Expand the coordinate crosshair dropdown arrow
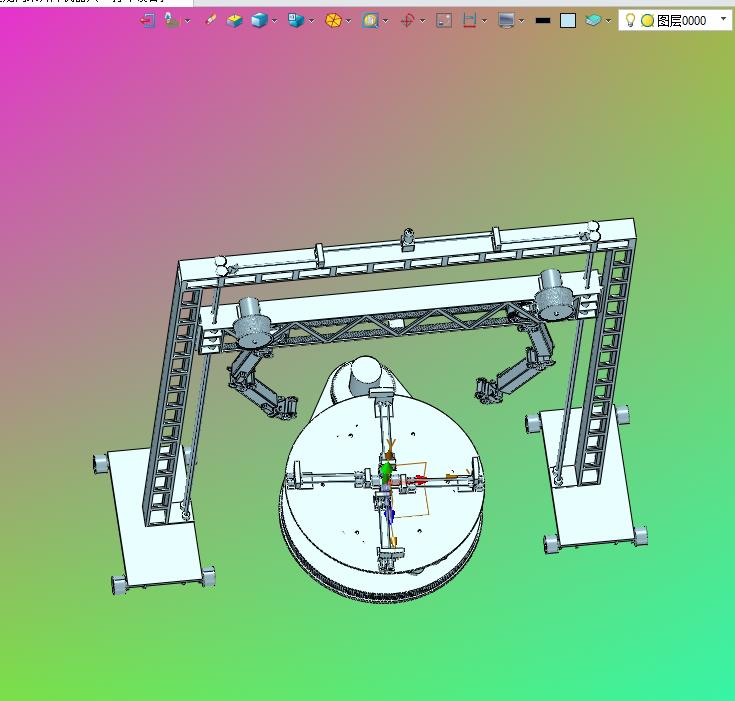 click(x=422, y=21)
